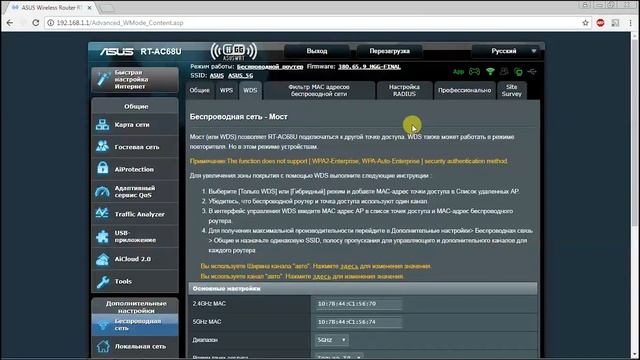Screen dimensions: 640x360
Task: Bookmark the page with the star icon
Action: 585,23
